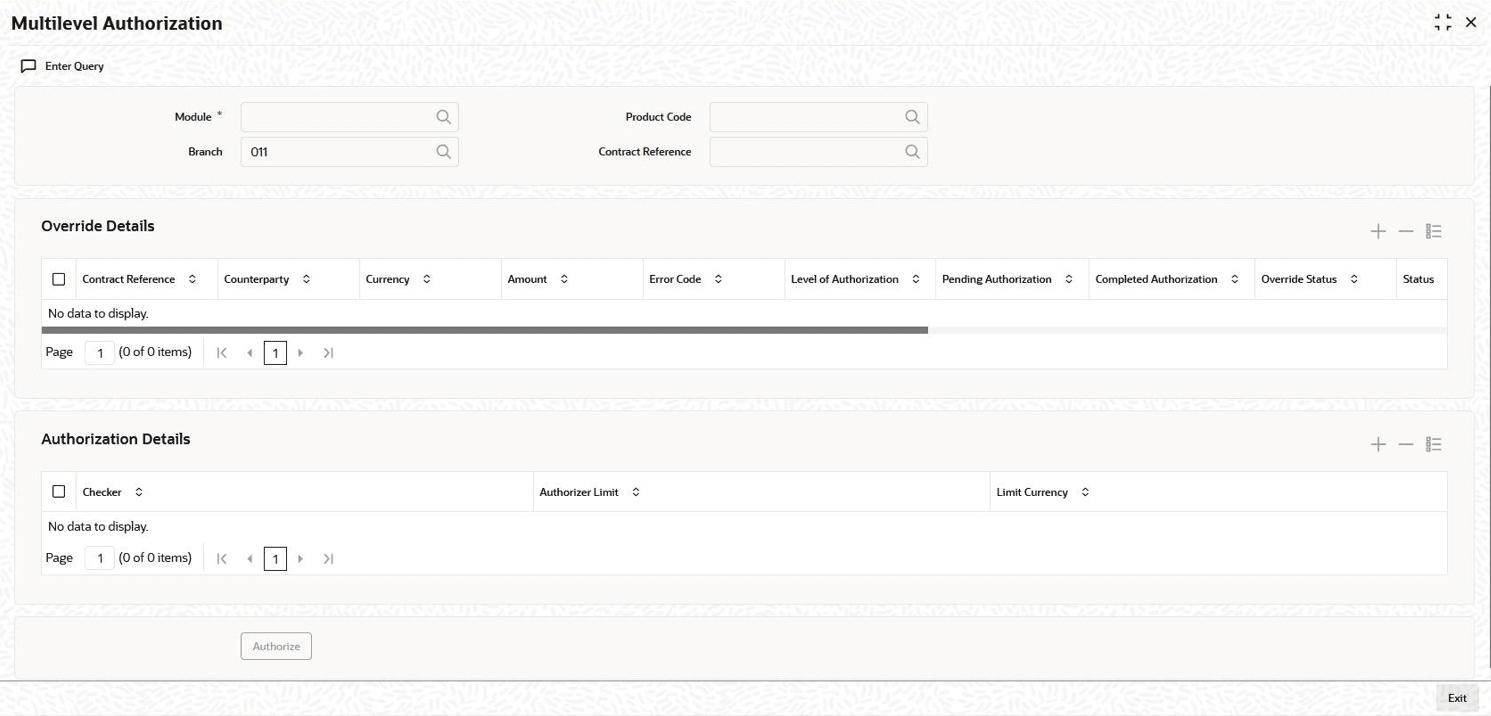The width and height of the screenshot is (1491, 716).
Task: Click the Product Code input field
Action: (x=818, y=117)
